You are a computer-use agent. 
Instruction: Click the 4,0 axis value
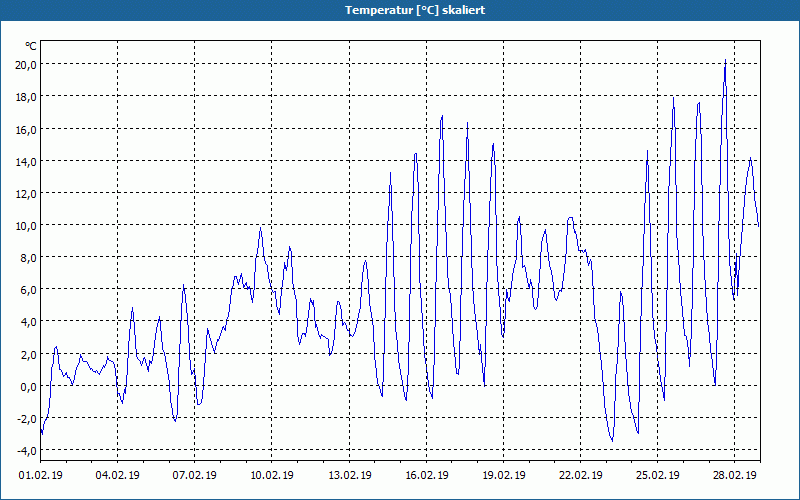point(28,322)
